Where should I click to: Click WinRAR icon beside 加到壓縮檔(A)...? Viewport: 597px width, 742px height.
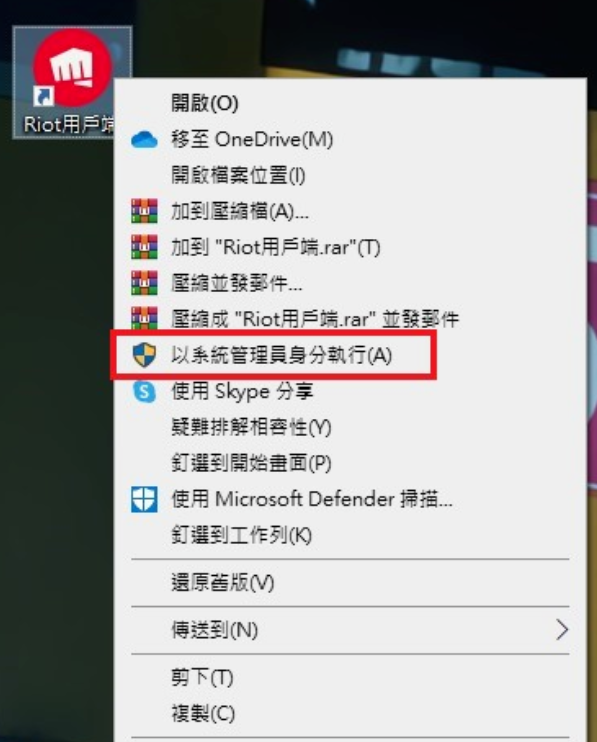click(144, 211)
